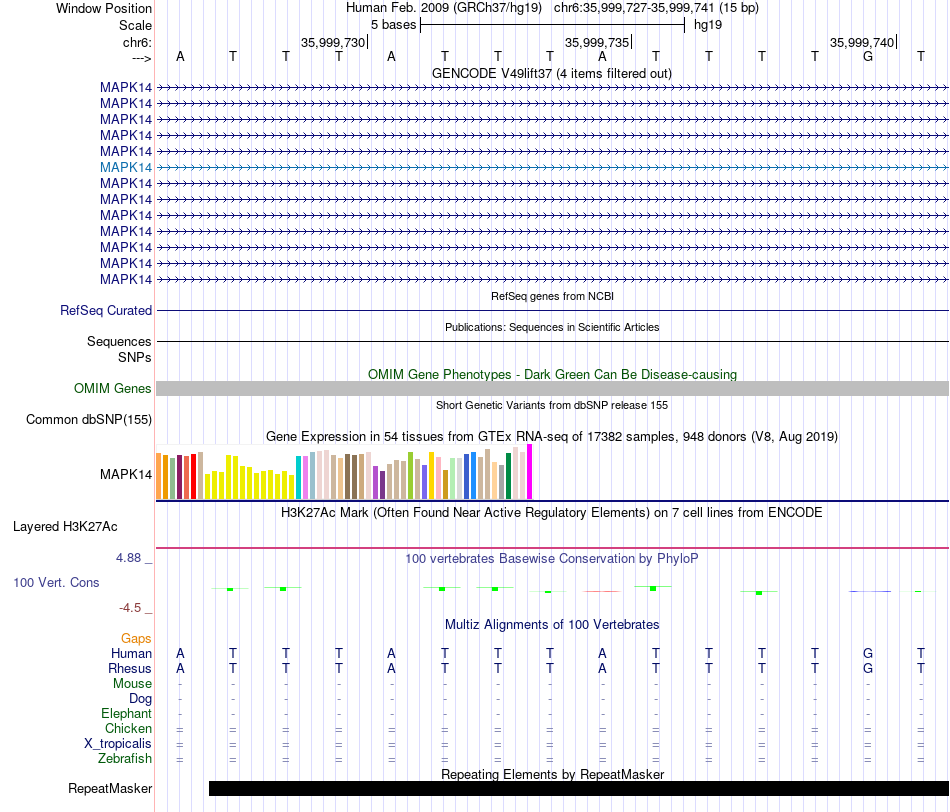Click the blue PhyloP conservation bar
This screenshot has height=812, width=950.
[x=870, y=591]
